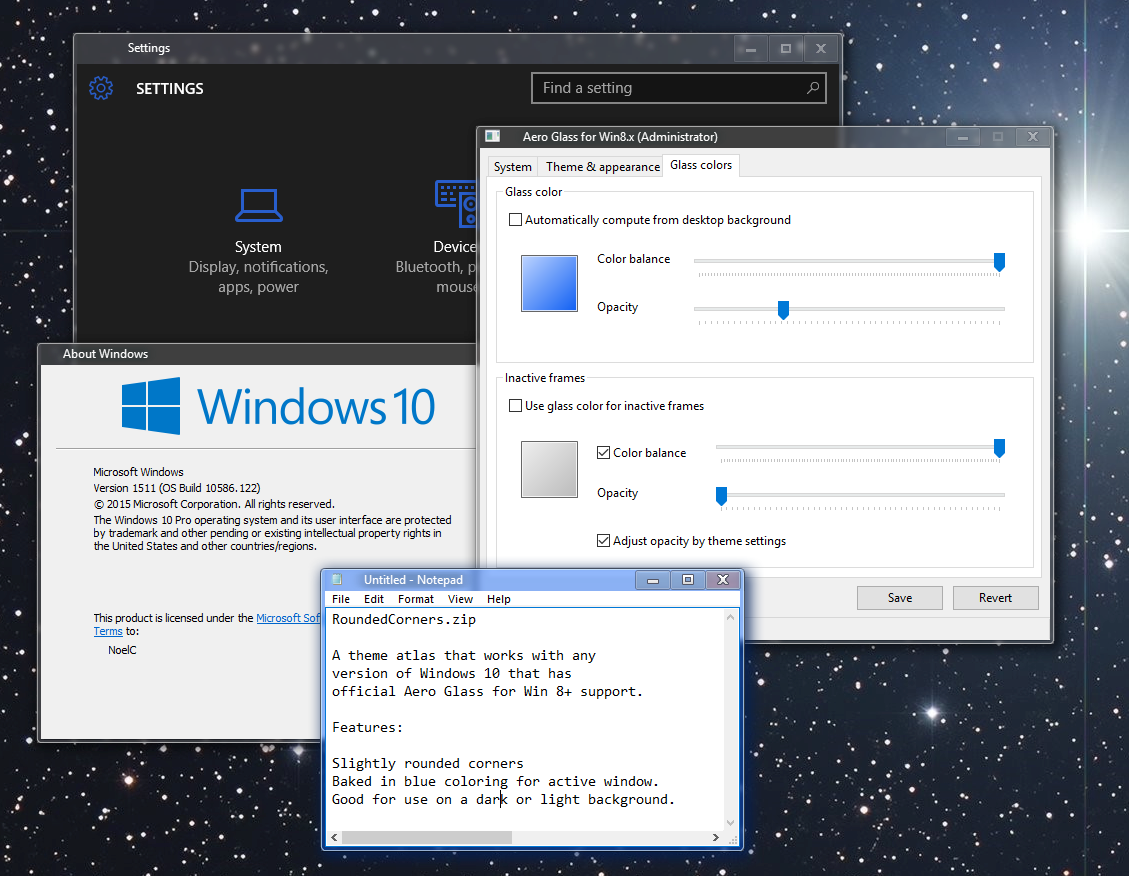
Task: Click Notepad horizontal scroll right arrow
Action: pyautogui.click(x=715, y=837)
